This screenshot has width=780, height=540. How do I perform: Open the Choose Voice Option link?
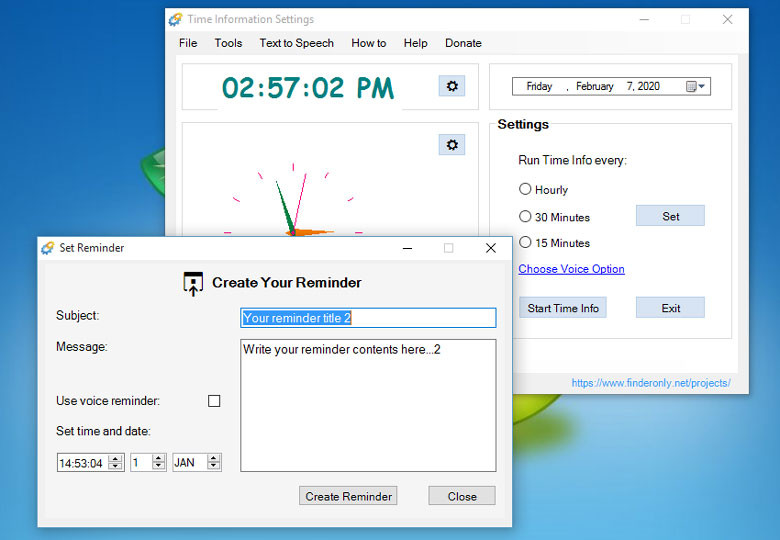point(571,269)
